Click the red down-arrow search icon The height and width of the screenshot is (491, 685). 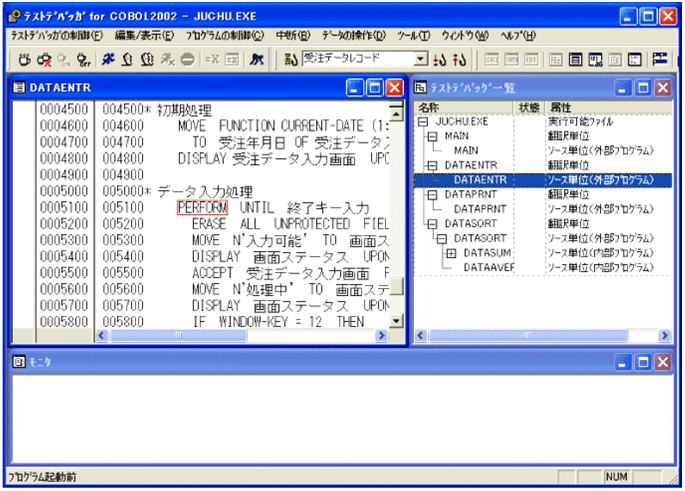pos(439,59)
